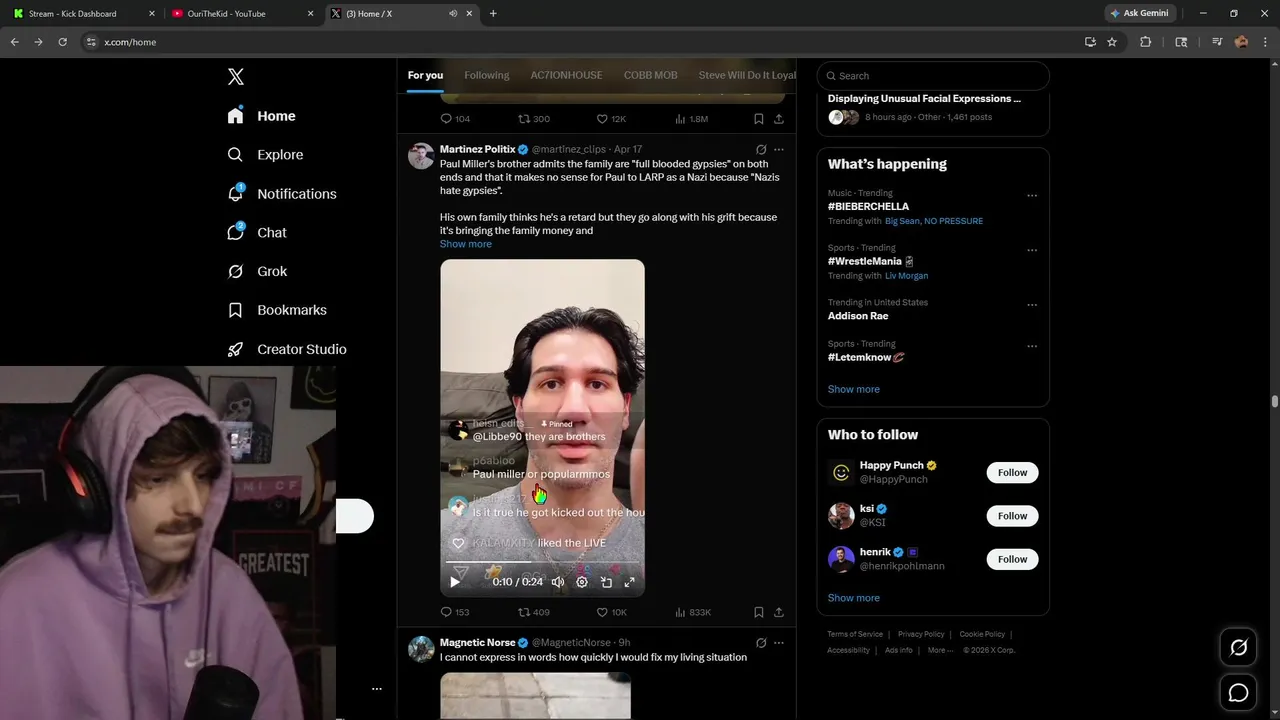Repost the Martinez Politix post
1280x720 pixels.
[x=534, y=612]
